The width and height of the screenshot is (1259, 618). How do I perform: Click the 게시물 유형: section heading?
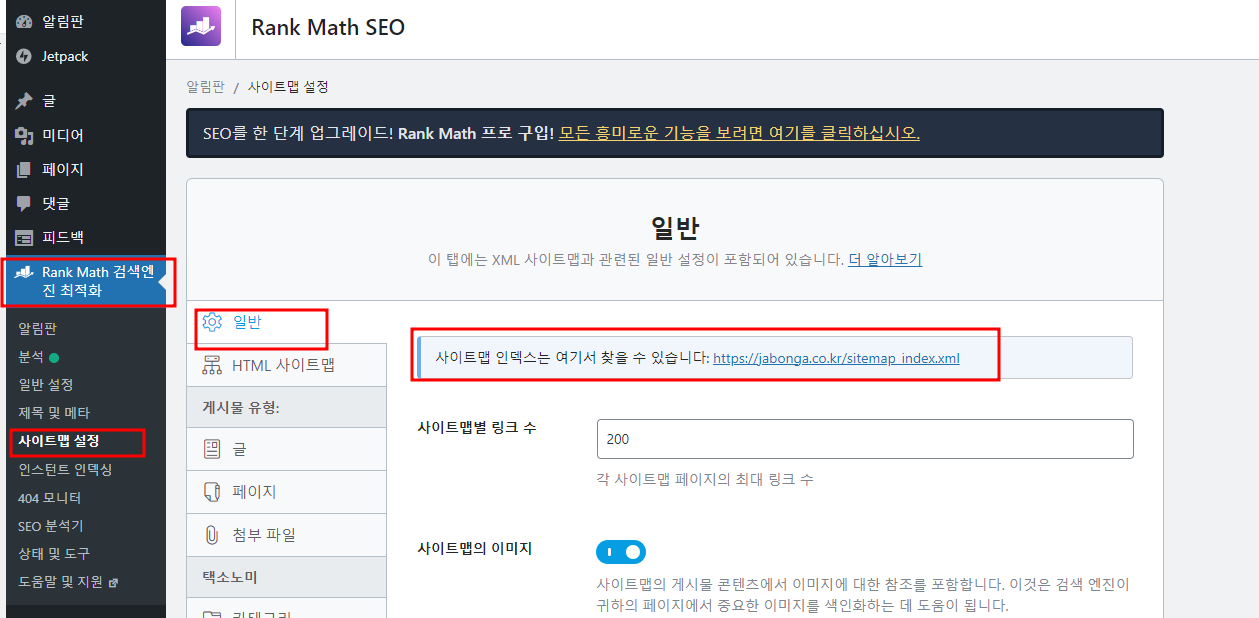[x=241, y=407]
